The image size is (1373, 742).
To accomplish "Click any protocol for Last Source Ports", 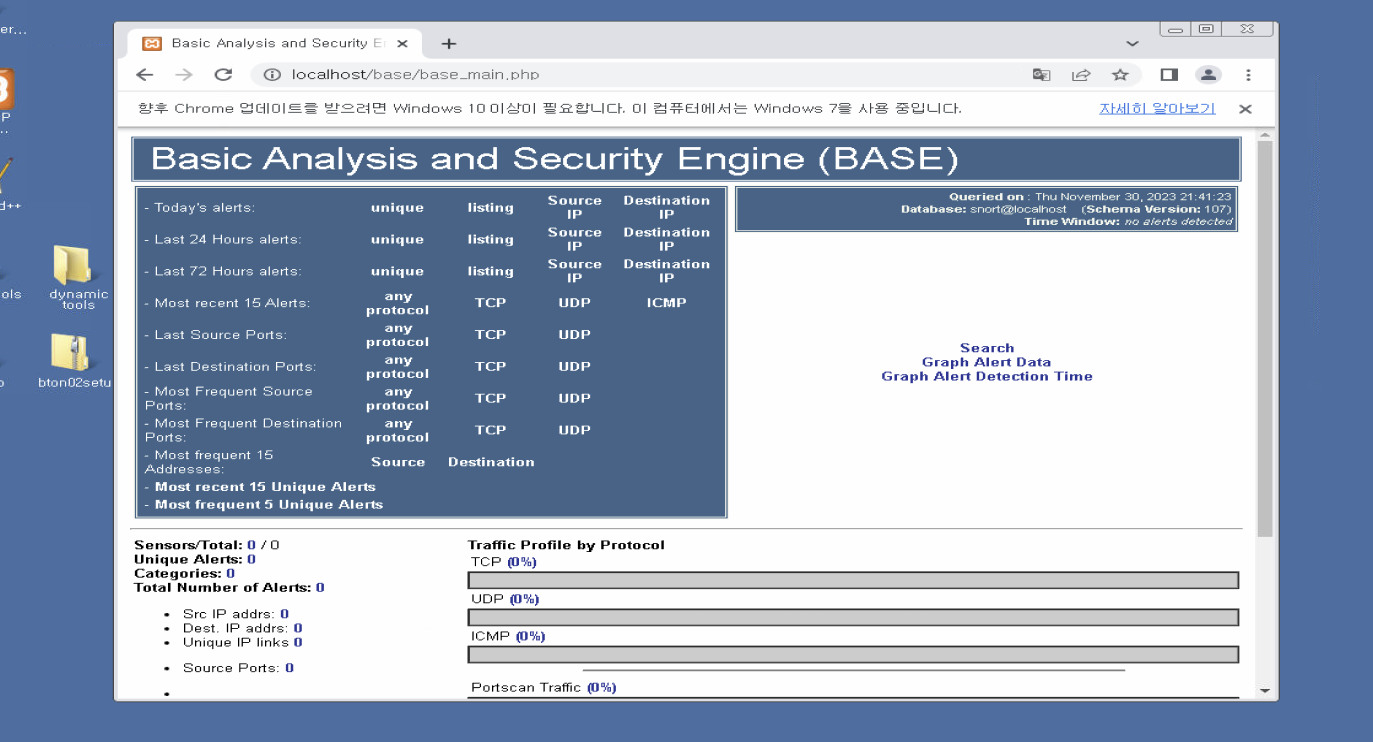I will [x=397, y=335].
